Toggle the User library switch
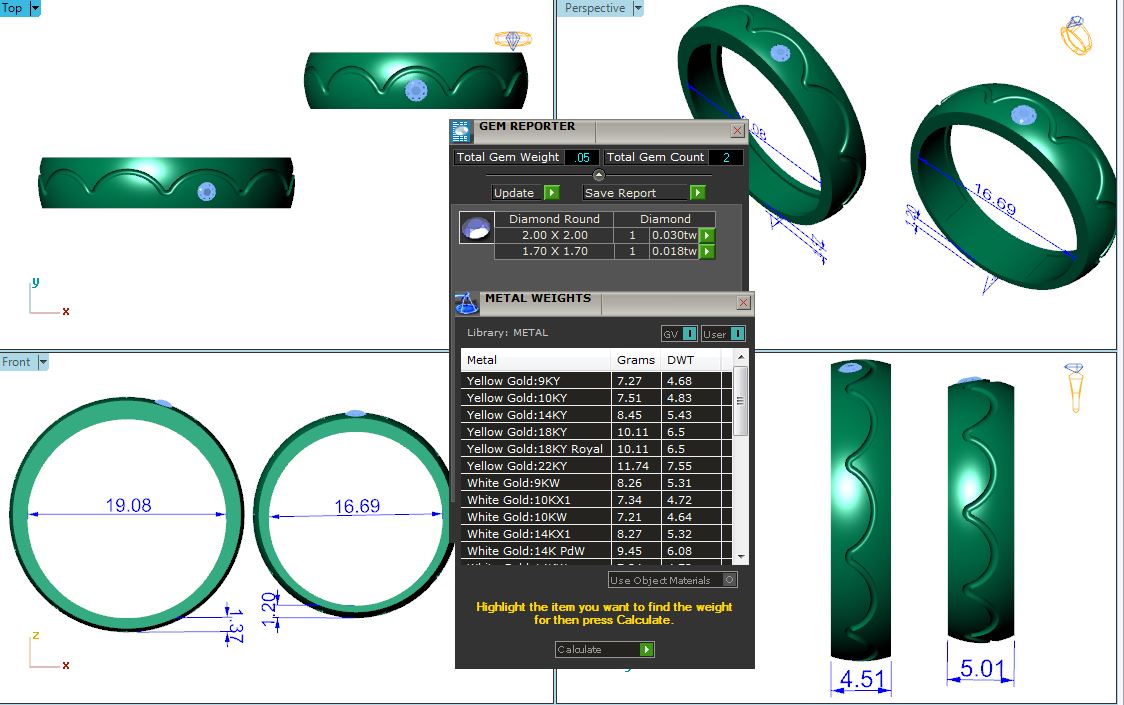The height and width of the screenshot is (705, 1124). point(723,333)
